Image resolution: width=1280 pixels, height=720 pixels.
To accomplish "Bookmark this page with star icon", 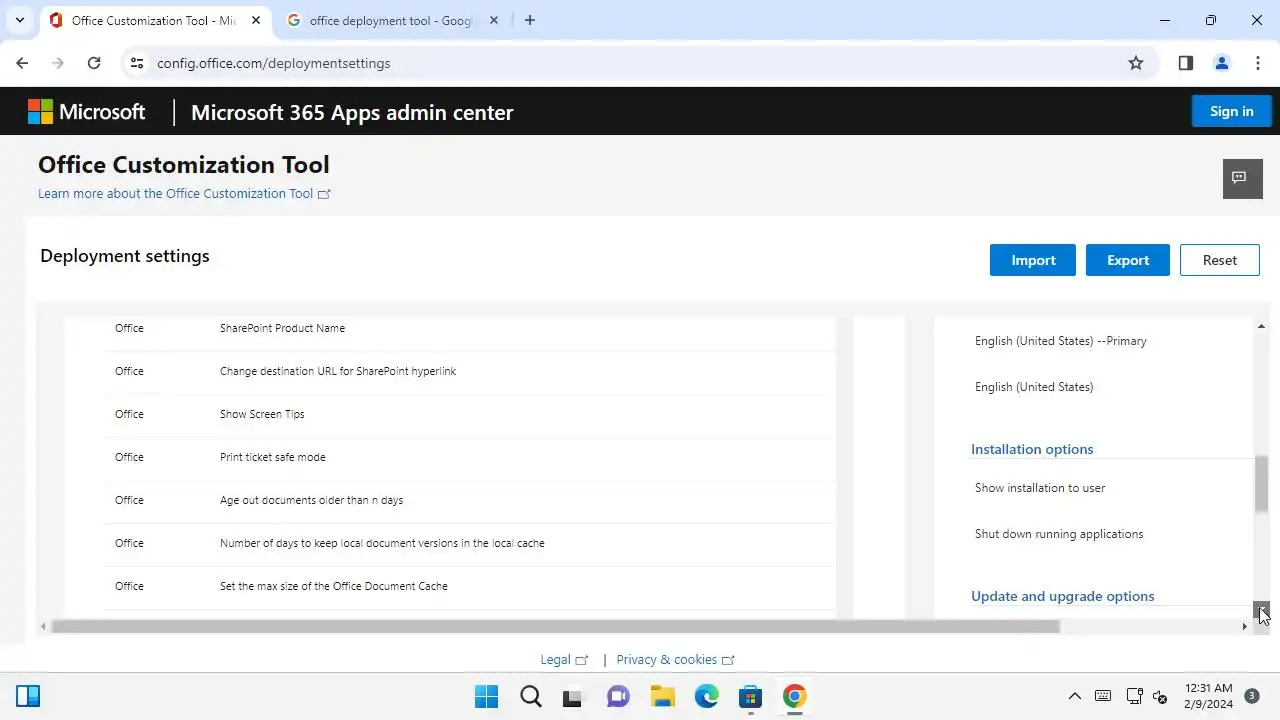I will tap(1136, 63).
